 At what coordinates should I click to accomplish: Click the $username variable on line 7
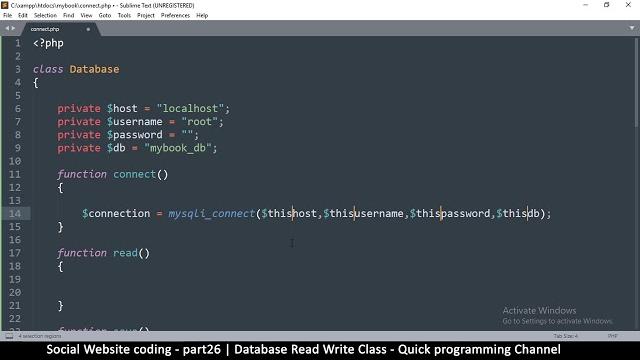(x=135, y=122)
